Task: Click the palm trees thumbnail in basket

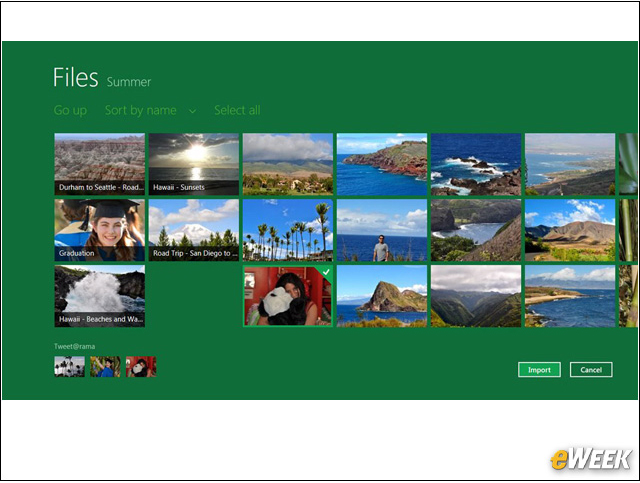Action: 69,367
